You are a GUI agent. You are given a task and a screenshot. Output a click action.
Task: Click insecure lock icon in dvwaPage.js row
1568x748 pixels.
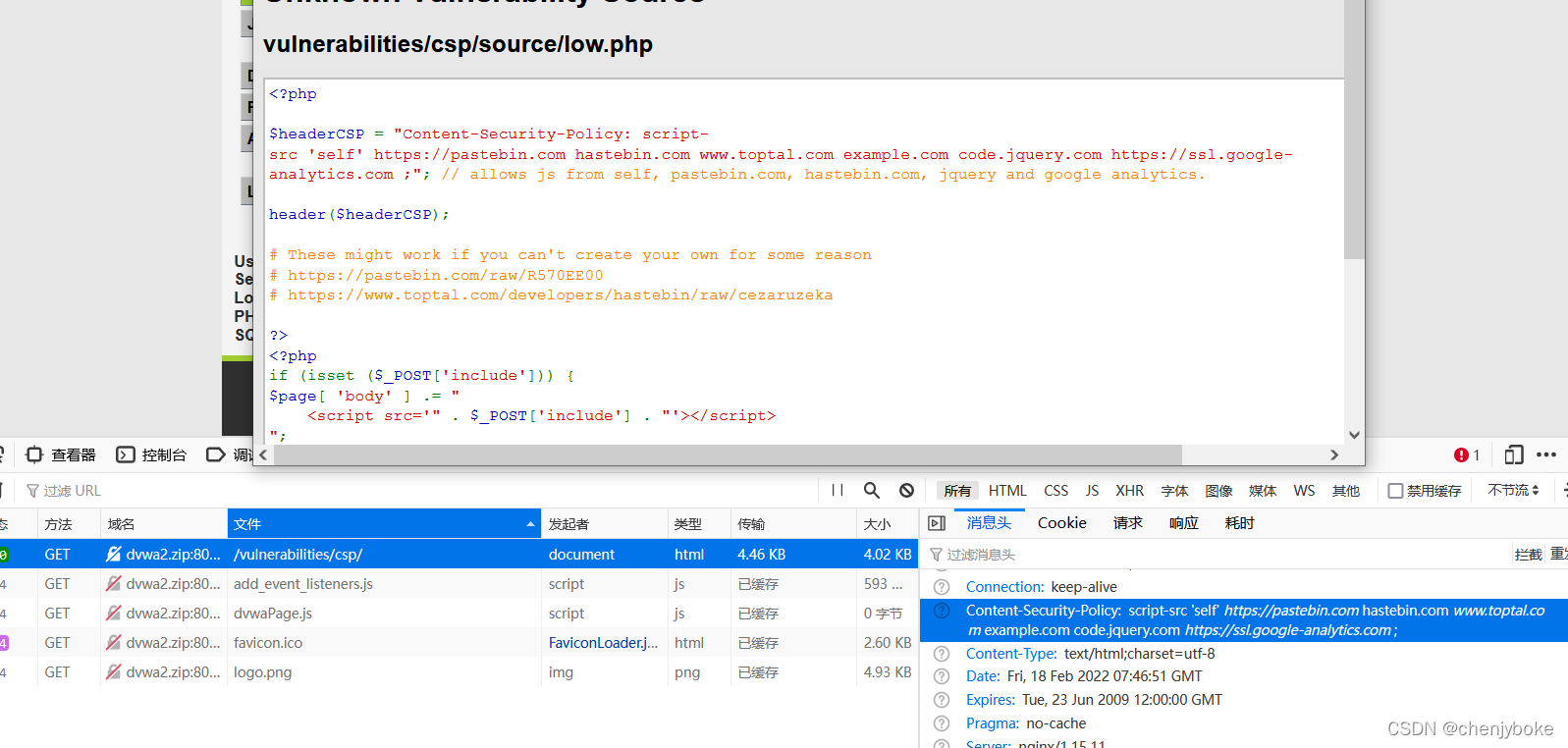pyautogui.click(x=114, y=613)
